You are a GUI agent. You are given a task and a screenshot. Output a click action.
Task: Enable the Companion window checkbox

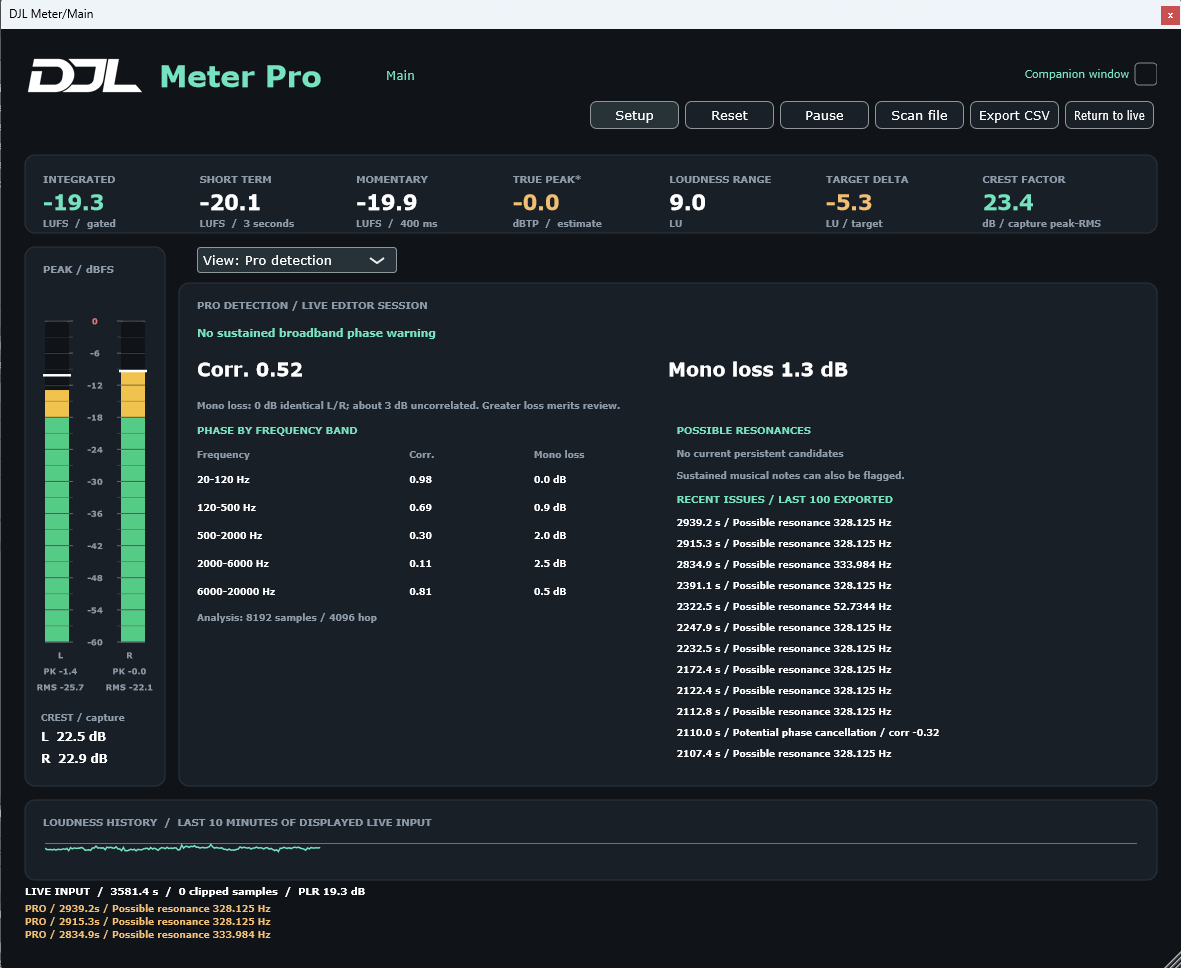(x=1146, y=75)
